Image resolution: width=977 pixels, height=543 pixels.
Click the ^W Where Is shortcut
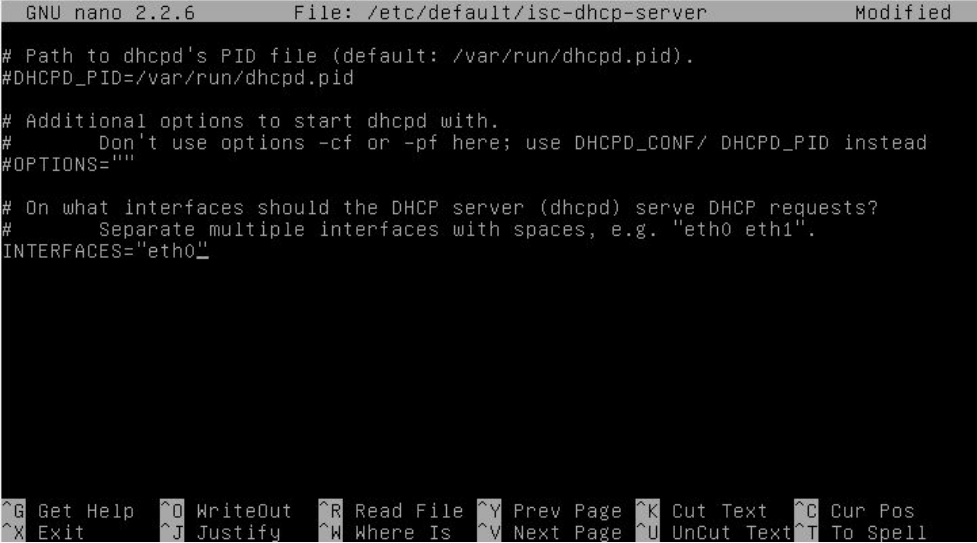point(385,532)
